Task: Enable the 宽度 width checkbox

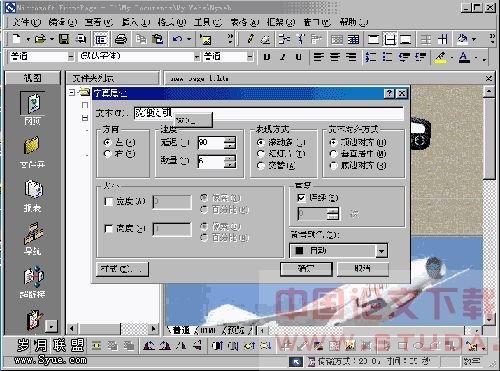Action: (108, 201)
